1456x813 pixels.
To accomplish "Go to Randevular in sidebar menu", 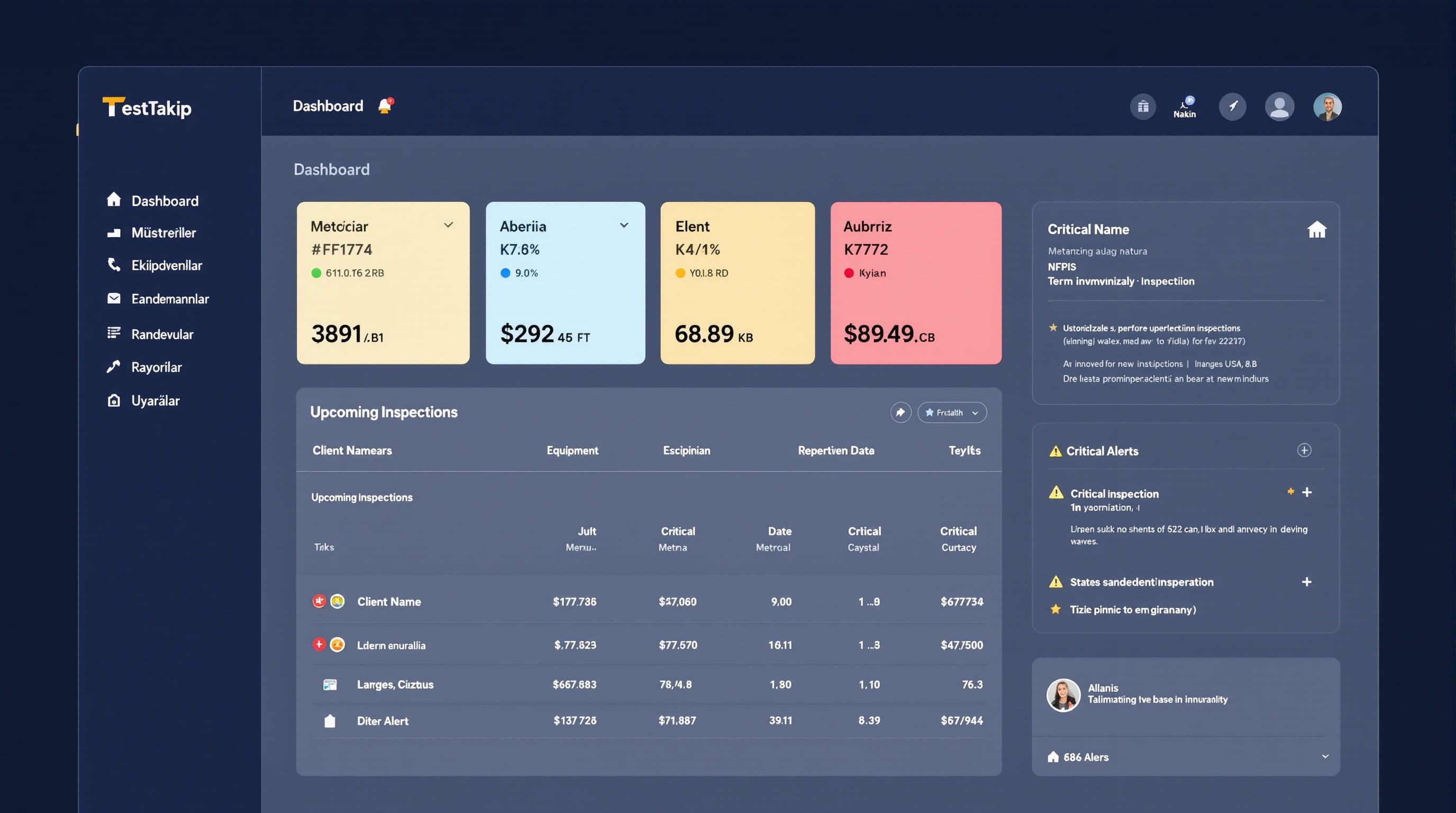I will point(162,334).
